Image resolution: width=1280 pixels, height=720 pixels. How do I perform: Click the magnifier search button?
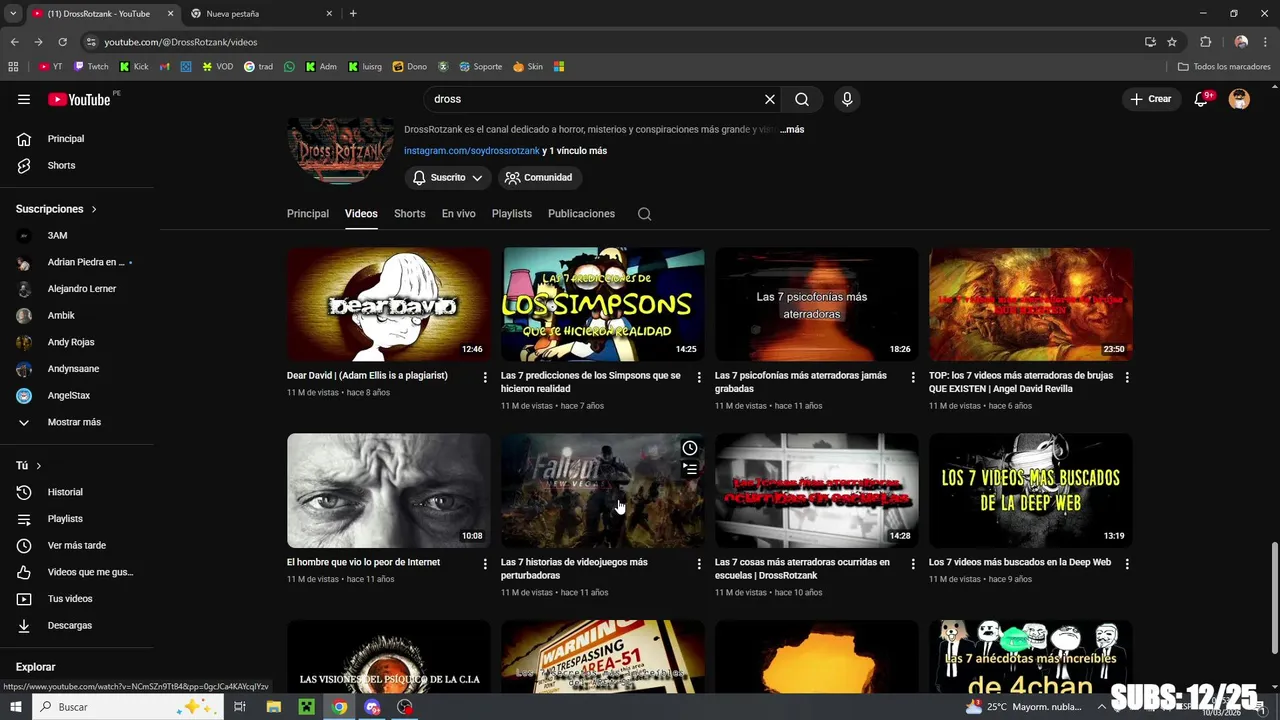click(802, 99)
